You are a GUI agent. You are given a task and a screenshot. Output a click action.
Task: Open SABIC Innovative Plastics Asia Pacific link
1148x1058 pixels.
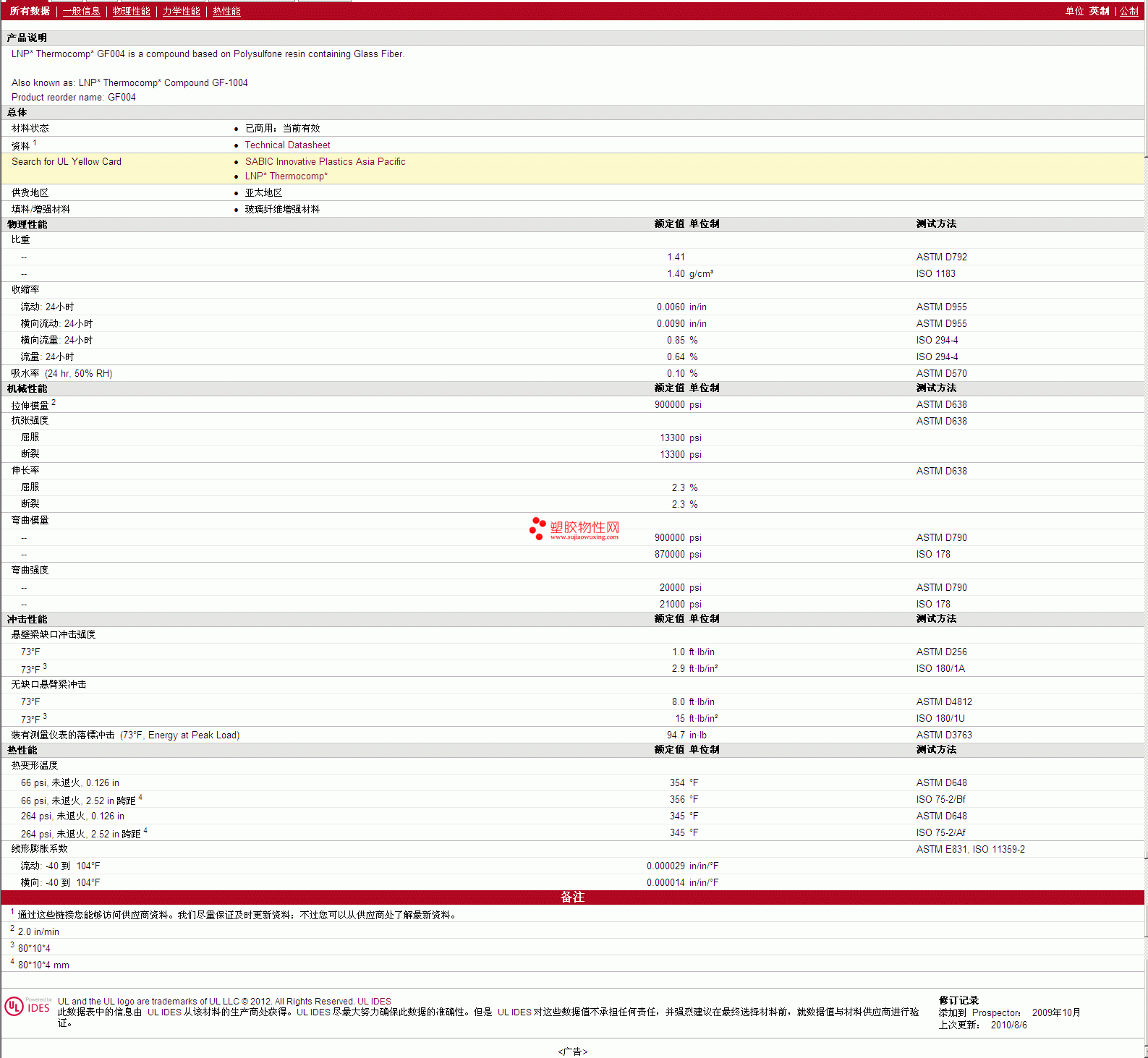tap(325, 162)
